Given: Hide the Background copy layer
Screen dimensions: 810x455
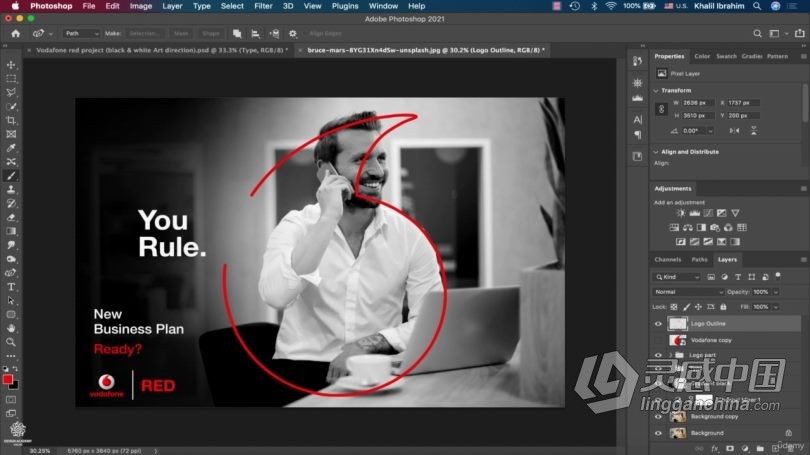Looking at the screenshot, I should point(658,417).
